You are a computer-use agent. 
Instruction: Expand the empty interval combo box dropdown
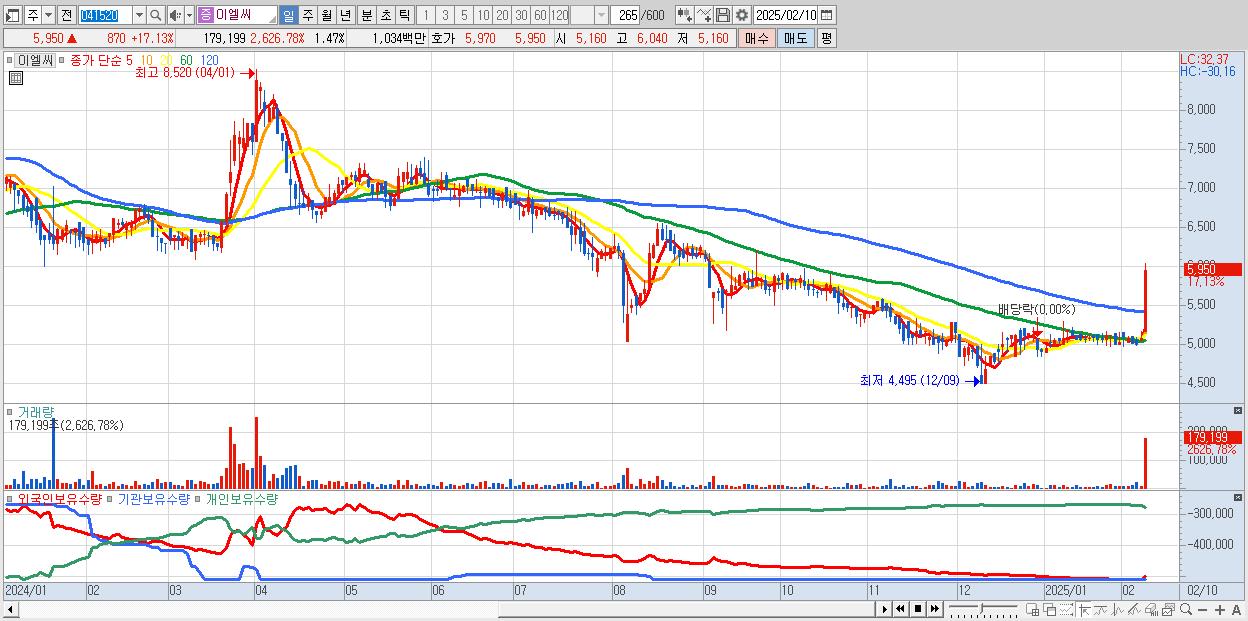pyautogui.click(x=601, y=15)
